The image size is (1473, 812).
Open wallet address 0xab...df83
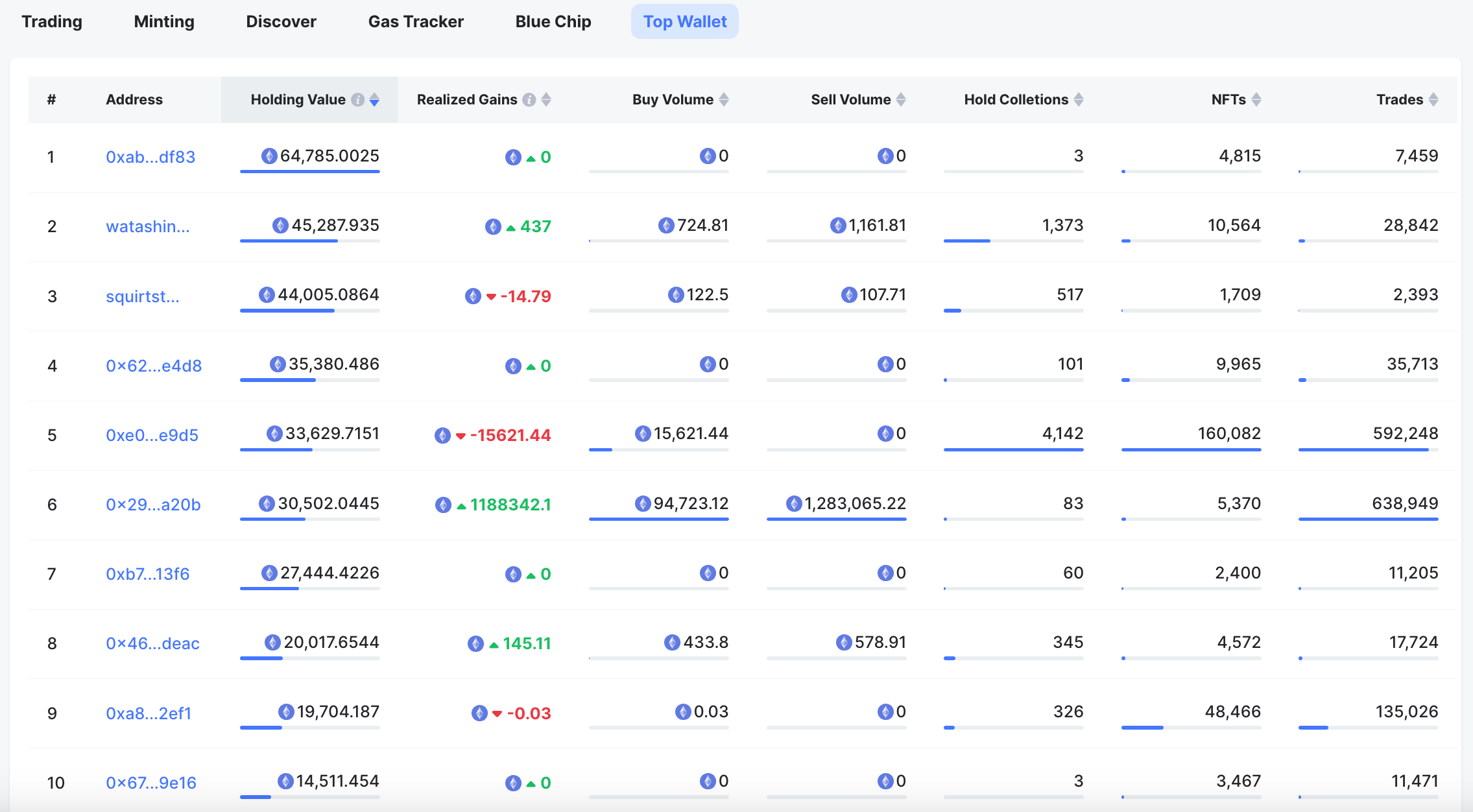click(x=150, y=157)
